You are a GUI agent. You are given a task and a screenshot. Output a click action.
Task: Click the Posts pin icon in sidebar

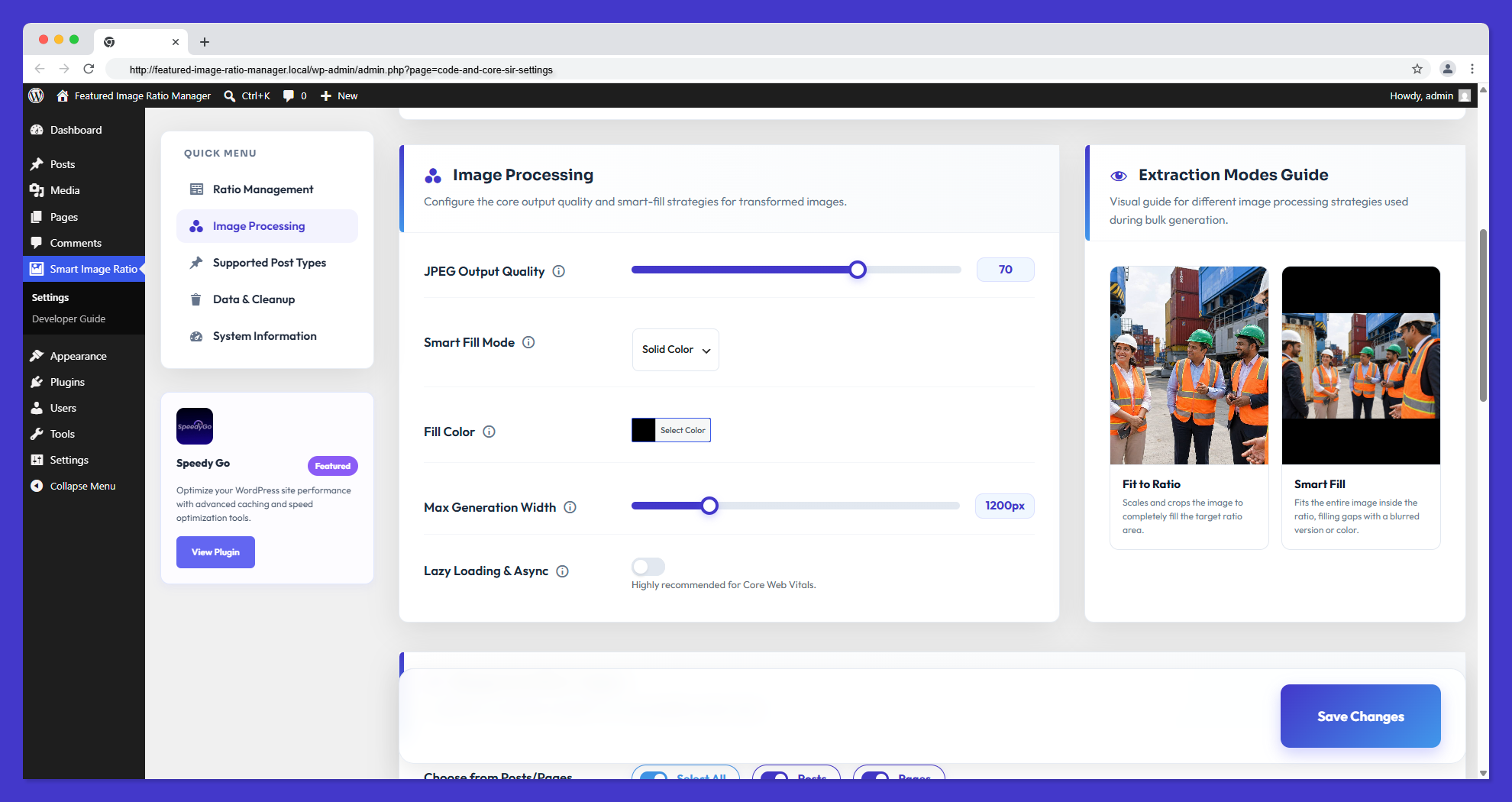click(x=37, y=164)
